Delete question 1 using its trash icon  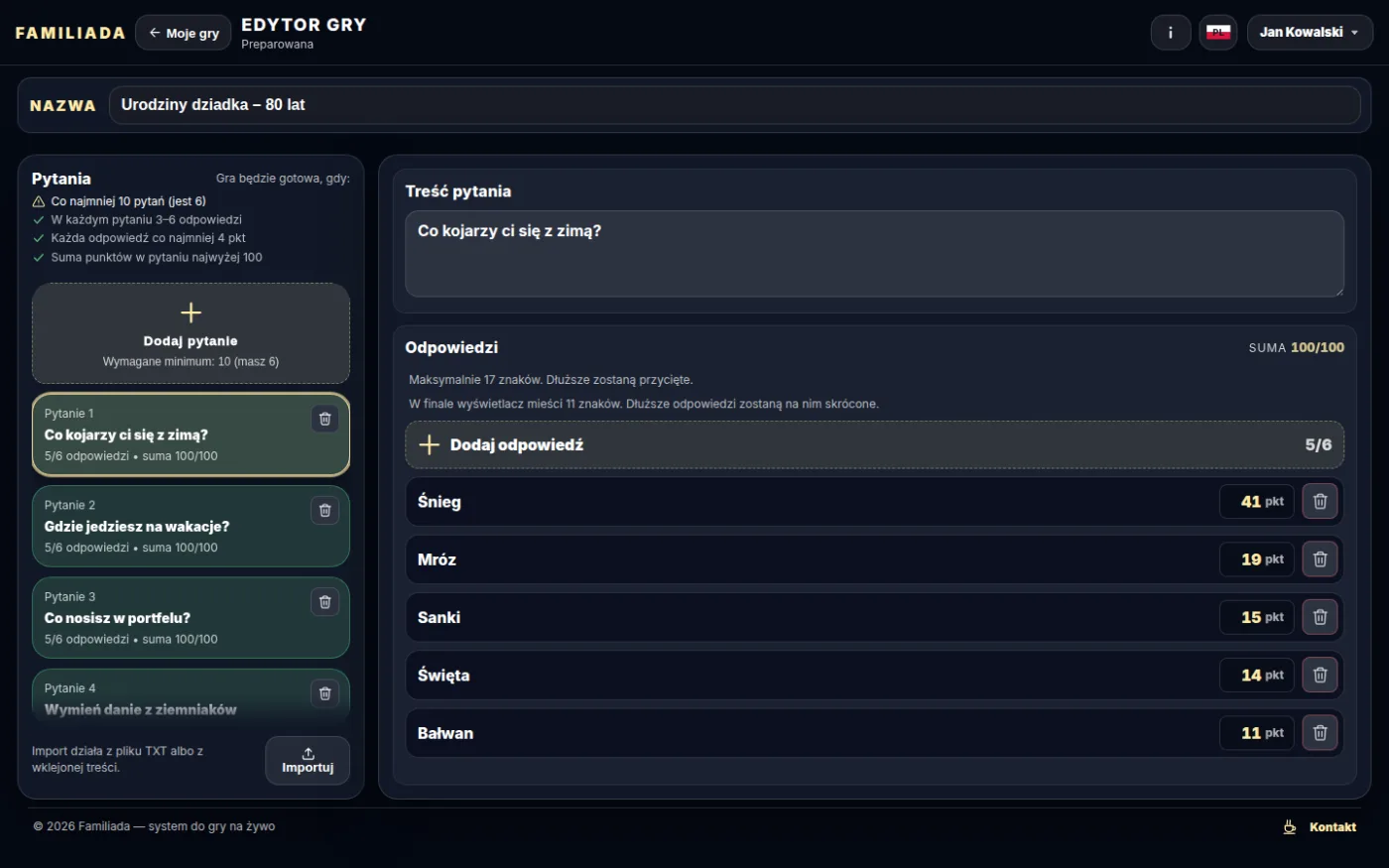324,419
